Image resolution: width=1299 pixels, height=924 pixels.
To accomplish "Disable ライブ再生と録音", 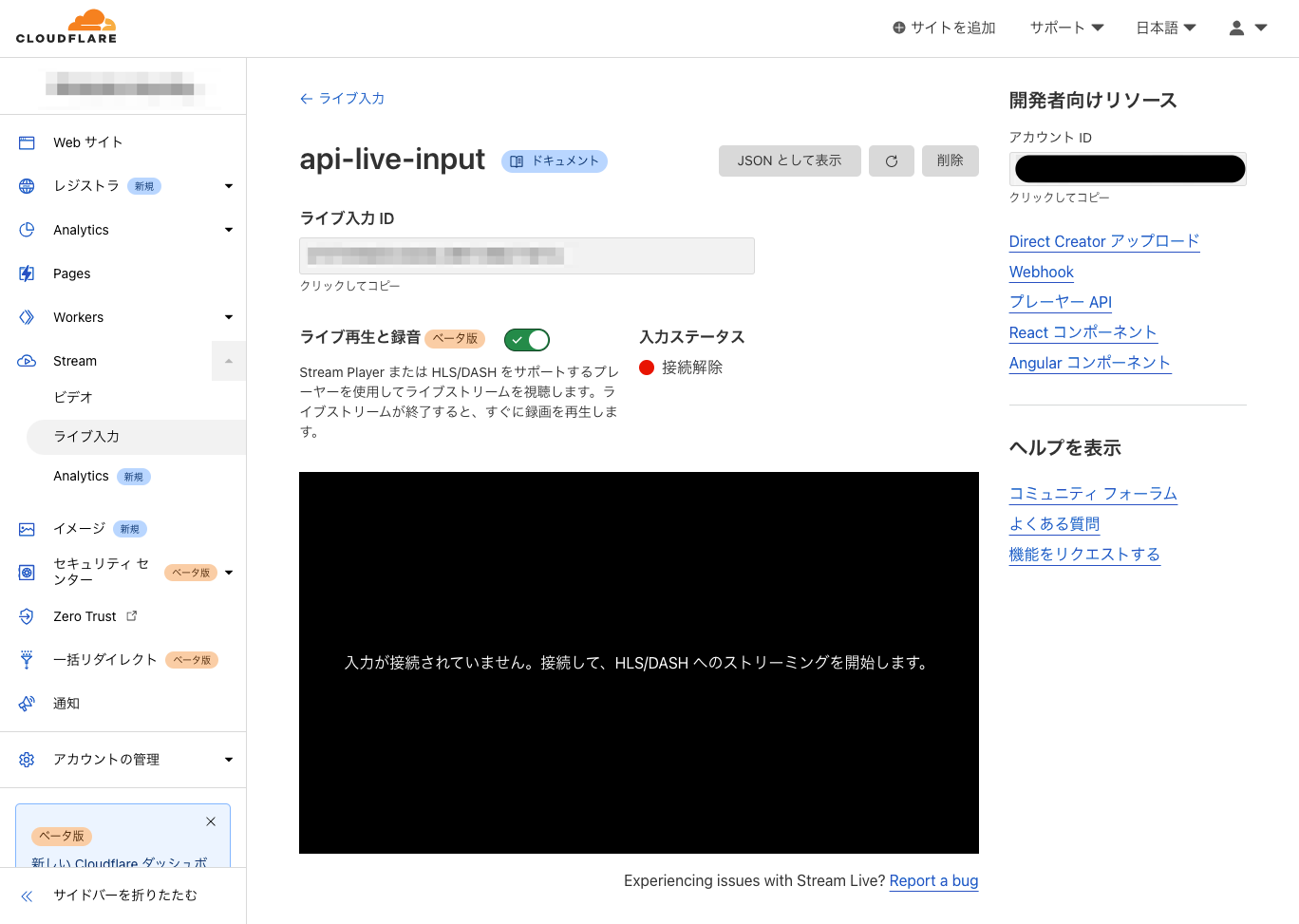I will pyautogui.click(x=526, y=339).
